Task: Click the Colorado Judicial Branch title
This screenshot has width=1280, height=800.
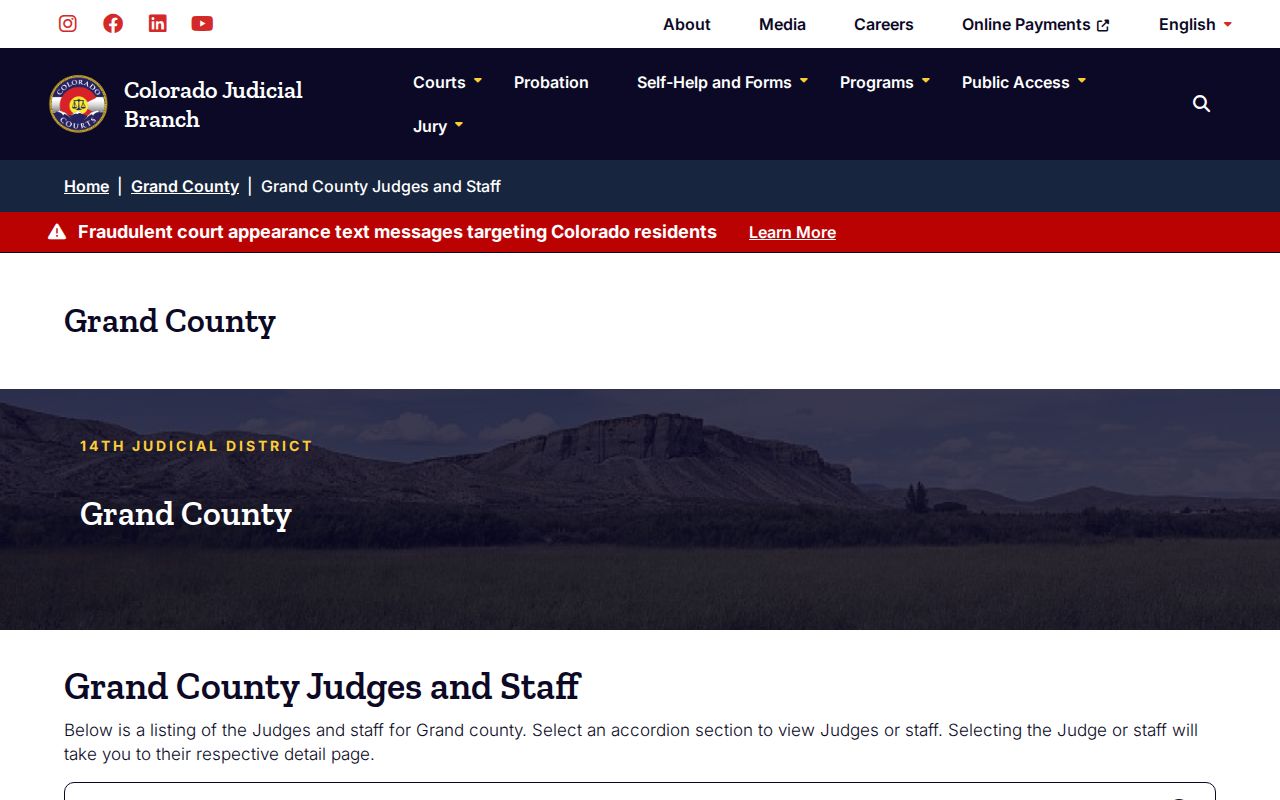Action: tap(213, 104)
